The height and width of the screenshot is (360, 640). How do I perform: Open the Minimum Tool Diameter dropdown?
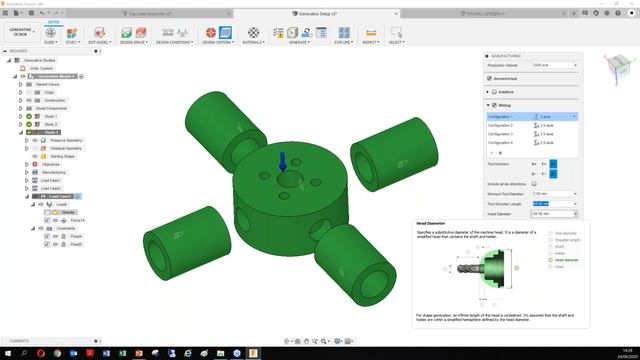(x=575, y=194)
